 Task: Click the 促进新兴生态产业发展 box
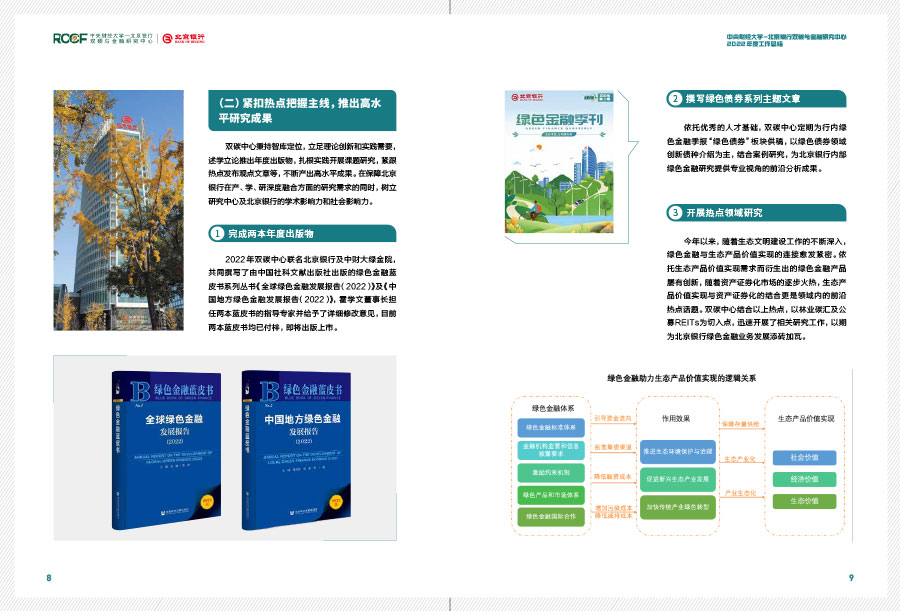[x=676, y=479]
